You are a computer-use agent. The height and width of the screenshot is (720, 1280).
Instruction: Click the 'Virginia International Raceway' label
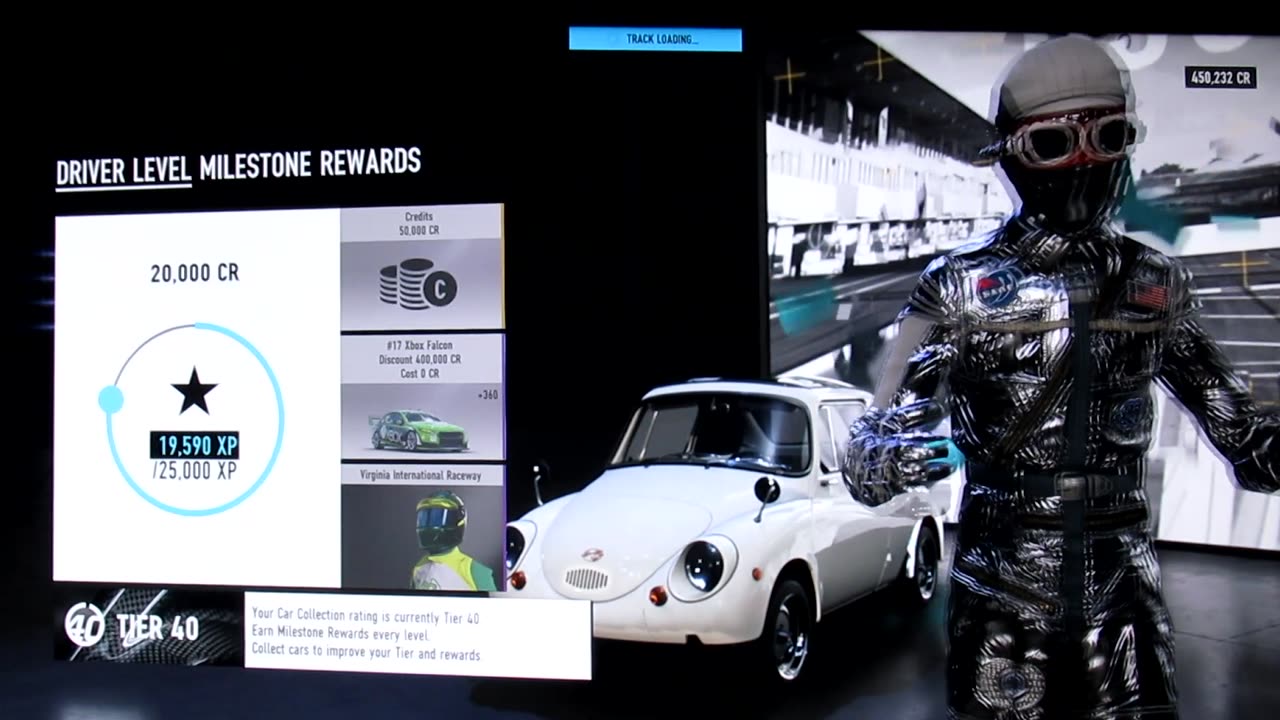pyautogui.click(x=420, y=475)
